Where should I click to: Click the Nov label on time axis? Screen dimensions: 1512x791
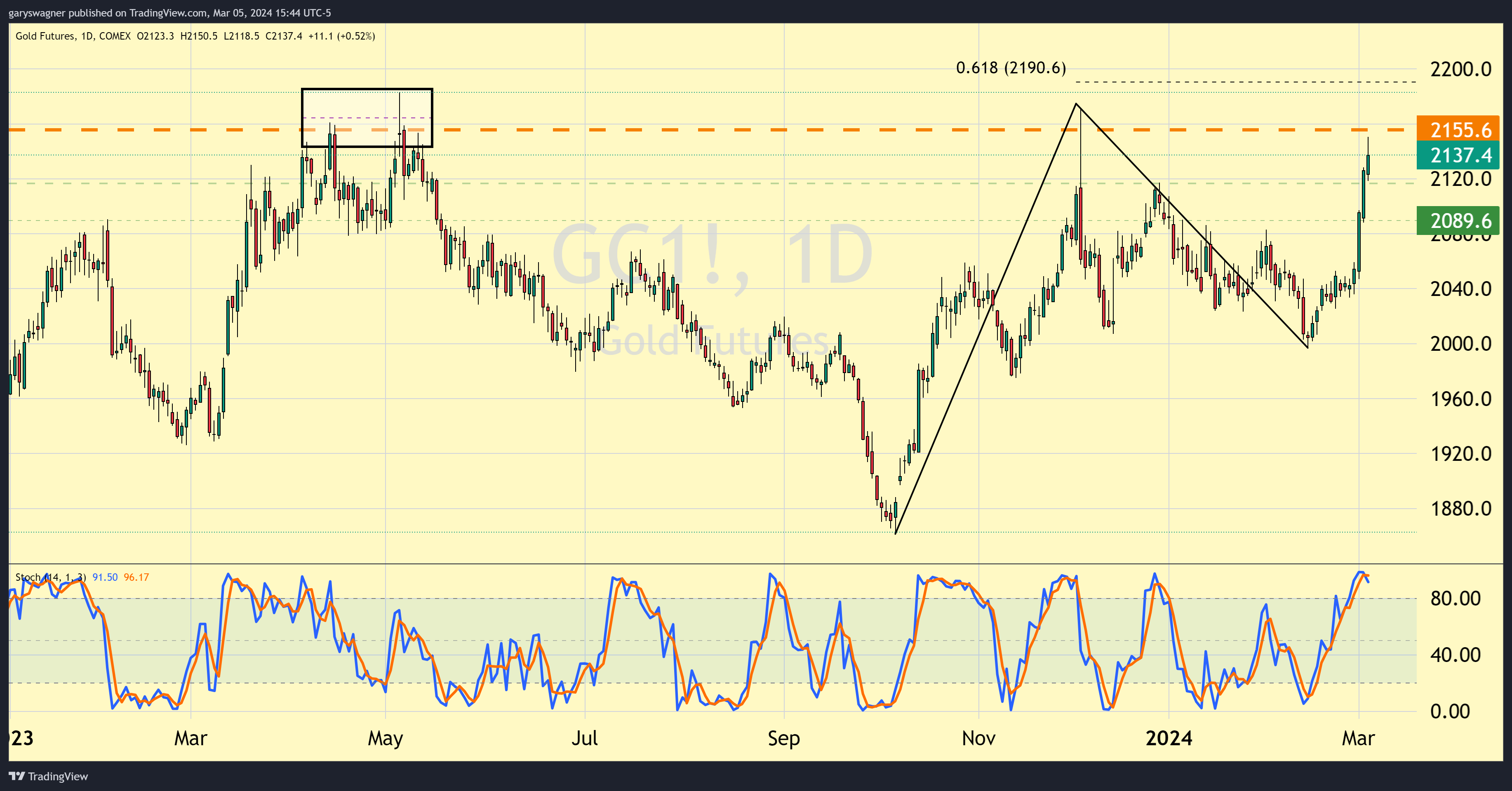[x=978, y=737]
